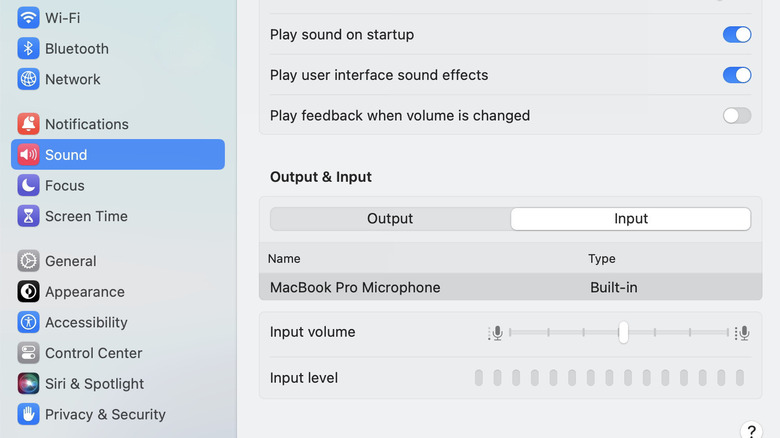This screenshot has height=438, width=780.
Task: Open the Bluetooth settings icon
Action: (28, 48)
